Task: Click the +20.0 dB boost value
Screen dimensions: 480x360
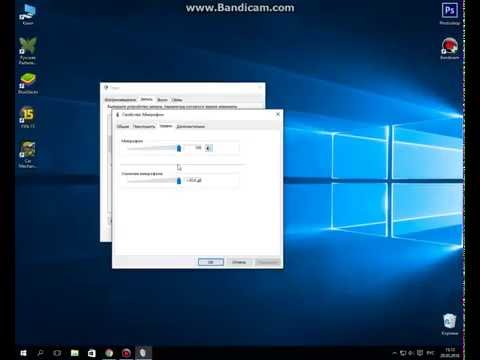Action: click(x=194, y=180)
